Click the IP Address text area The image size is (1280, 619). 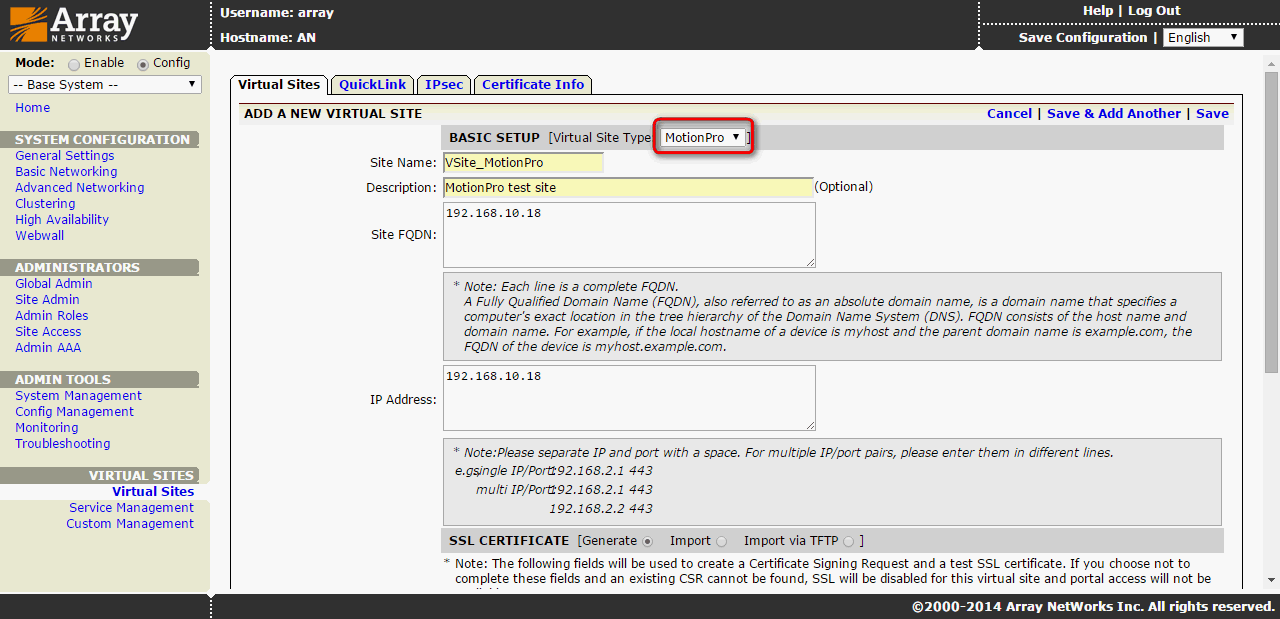pyautogui.click(x=629, y=398)
